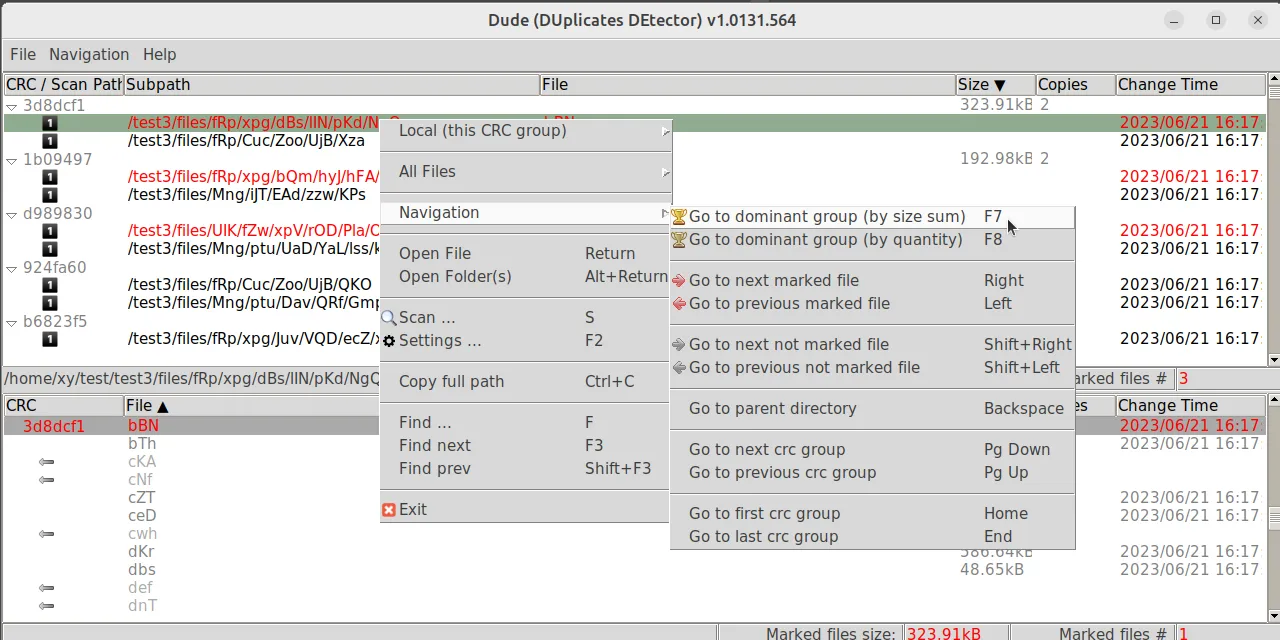Collapse the 3d8dcf1 CRC group

(x=12, y=105)
